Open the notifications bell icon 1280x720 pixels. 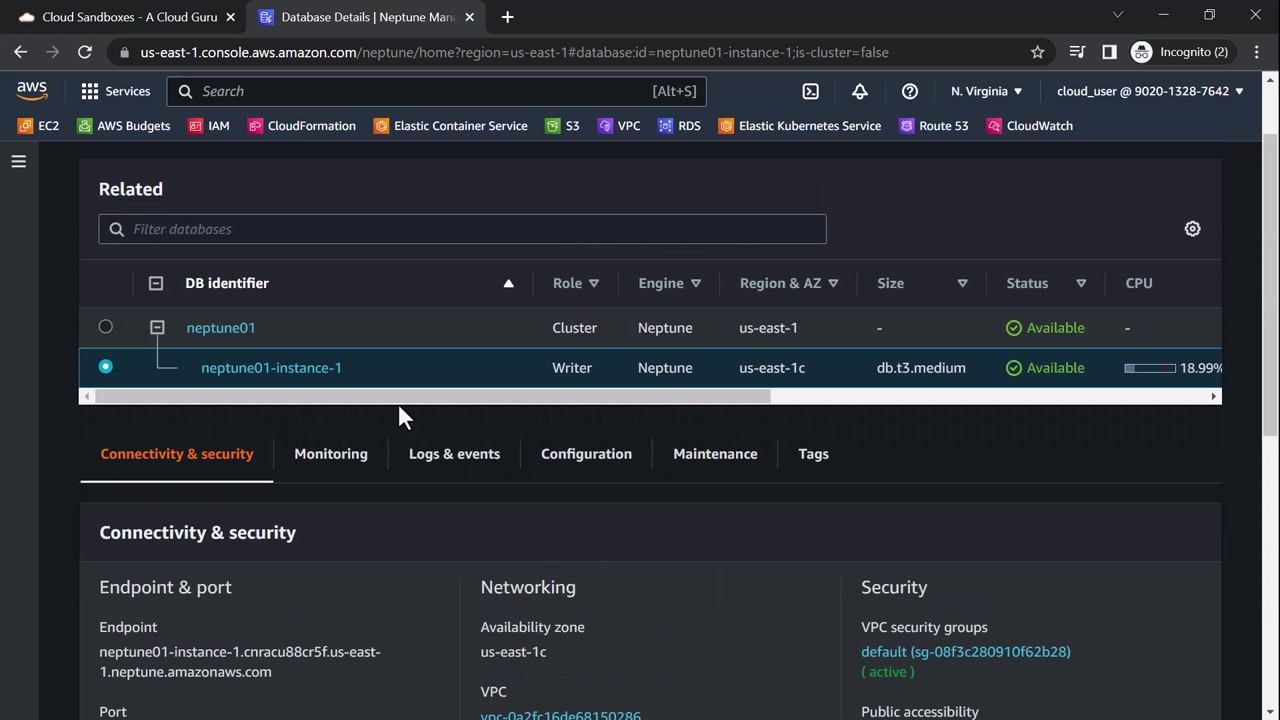tap(860, 91)
